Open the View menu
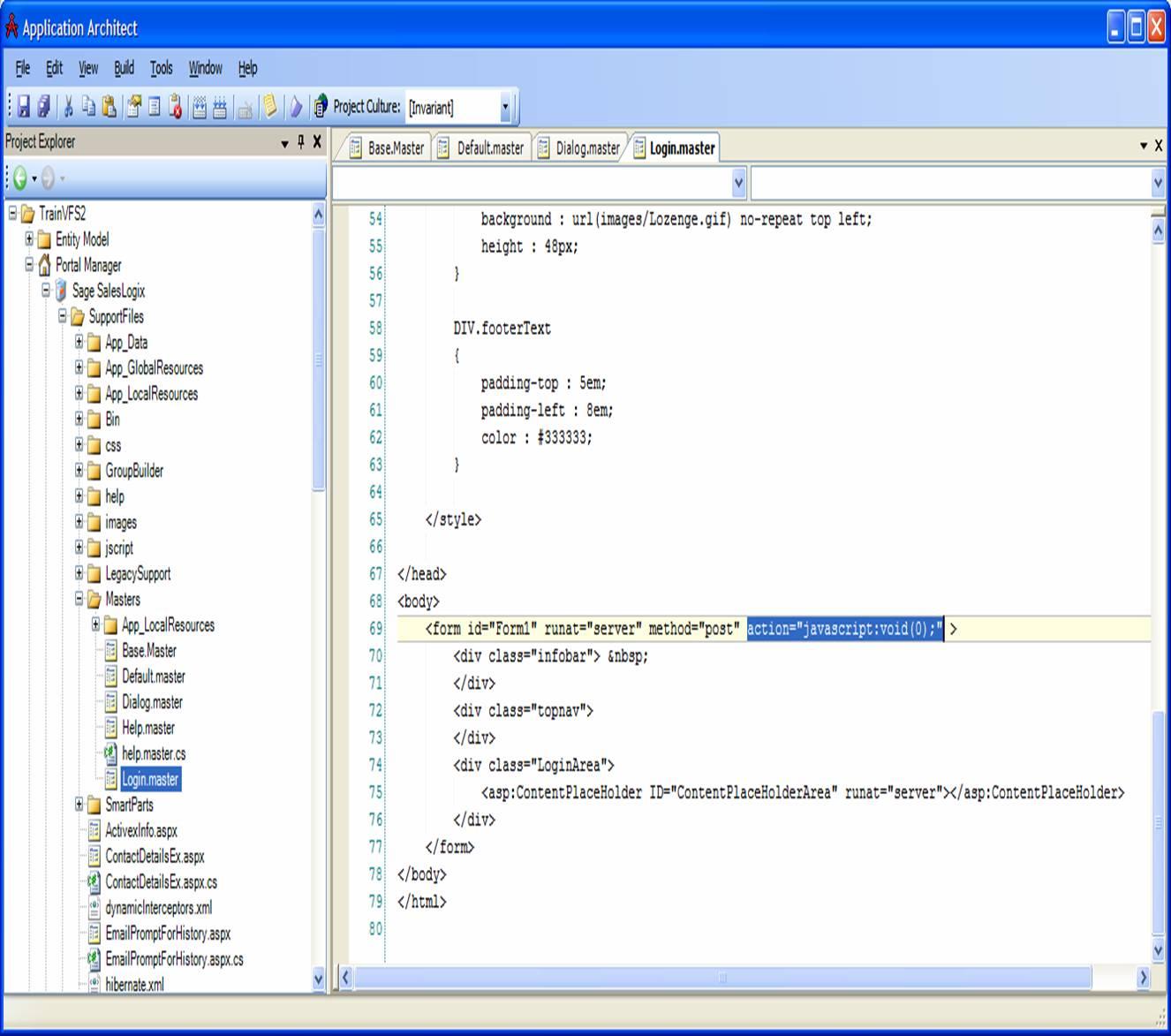 click(x=88, y=68)
